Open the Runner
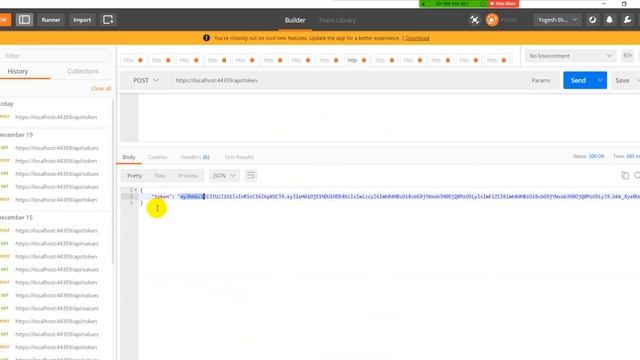The image size is (640, 360). pyautogui.click(x=51, y=20)
